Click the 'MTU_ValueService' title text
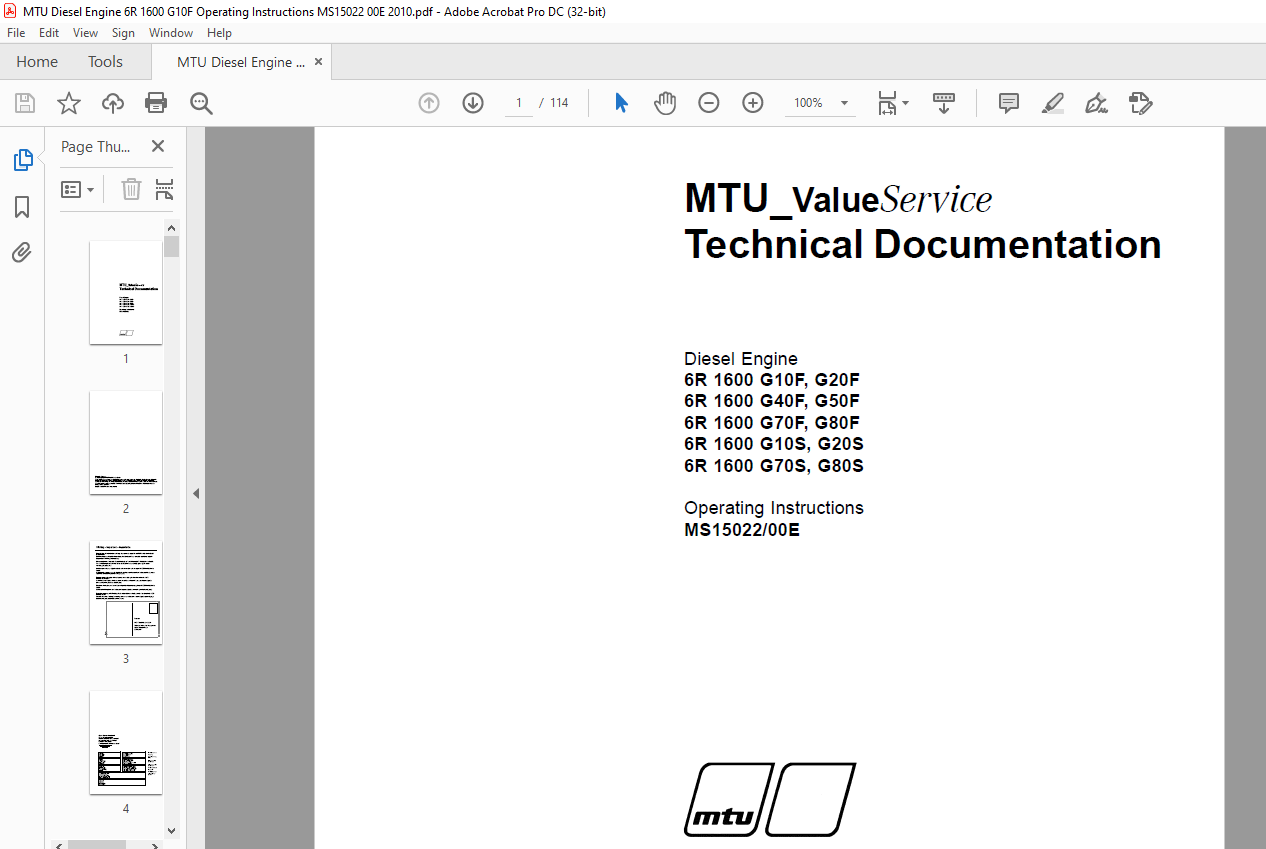 click(x=838, y=199)
